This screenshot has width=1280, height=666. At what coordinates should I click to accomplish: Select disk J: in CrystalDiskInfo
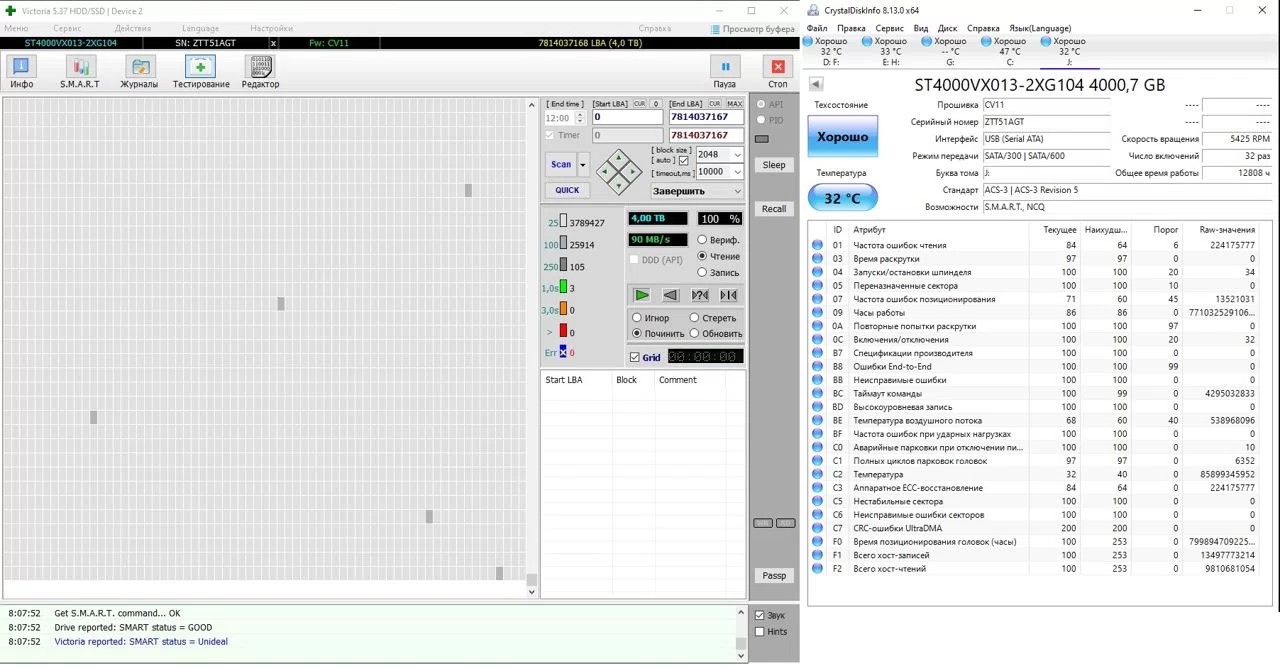[1069, 52]
